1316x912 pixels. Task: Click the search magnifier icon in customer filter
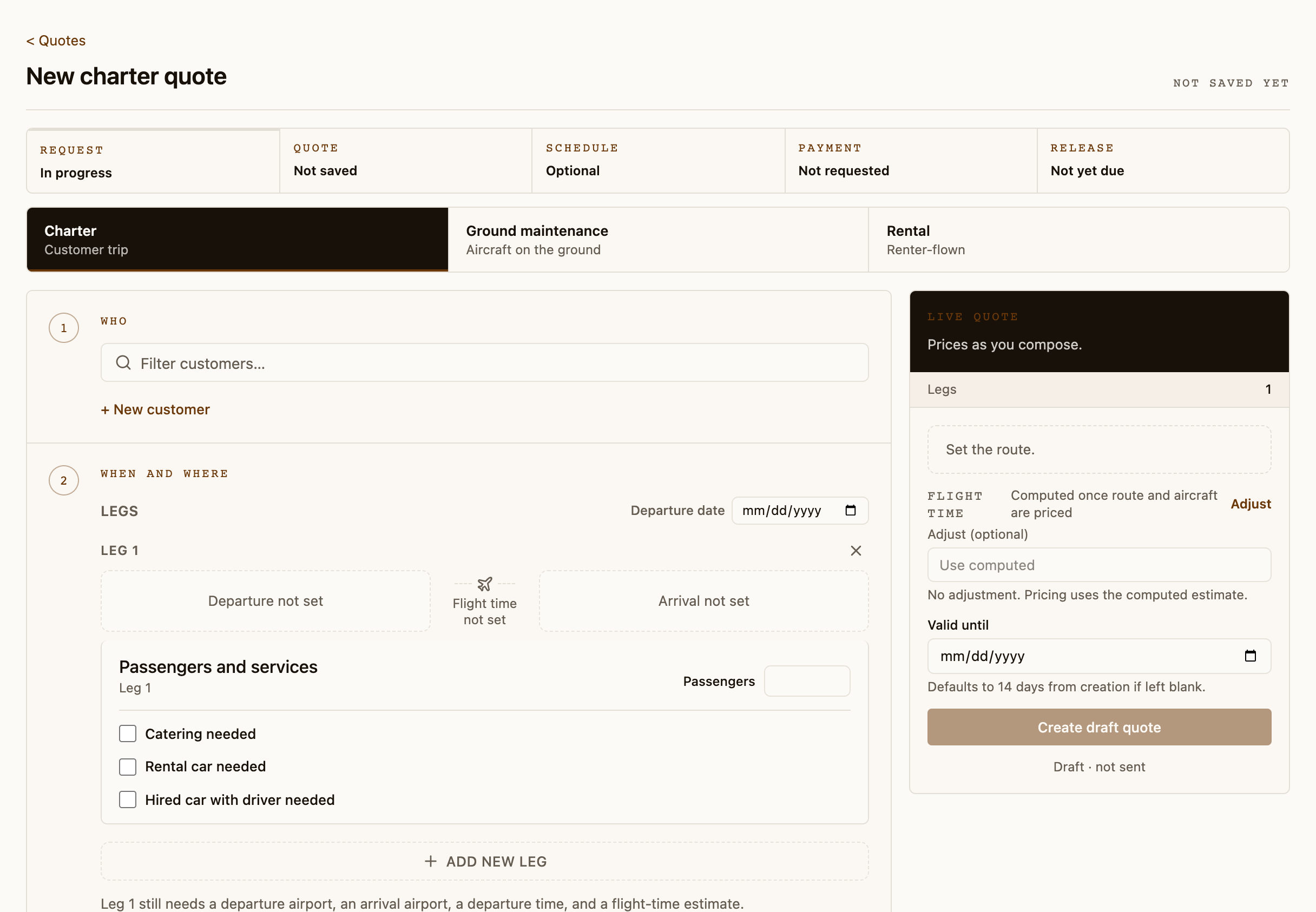coord(123,363)
